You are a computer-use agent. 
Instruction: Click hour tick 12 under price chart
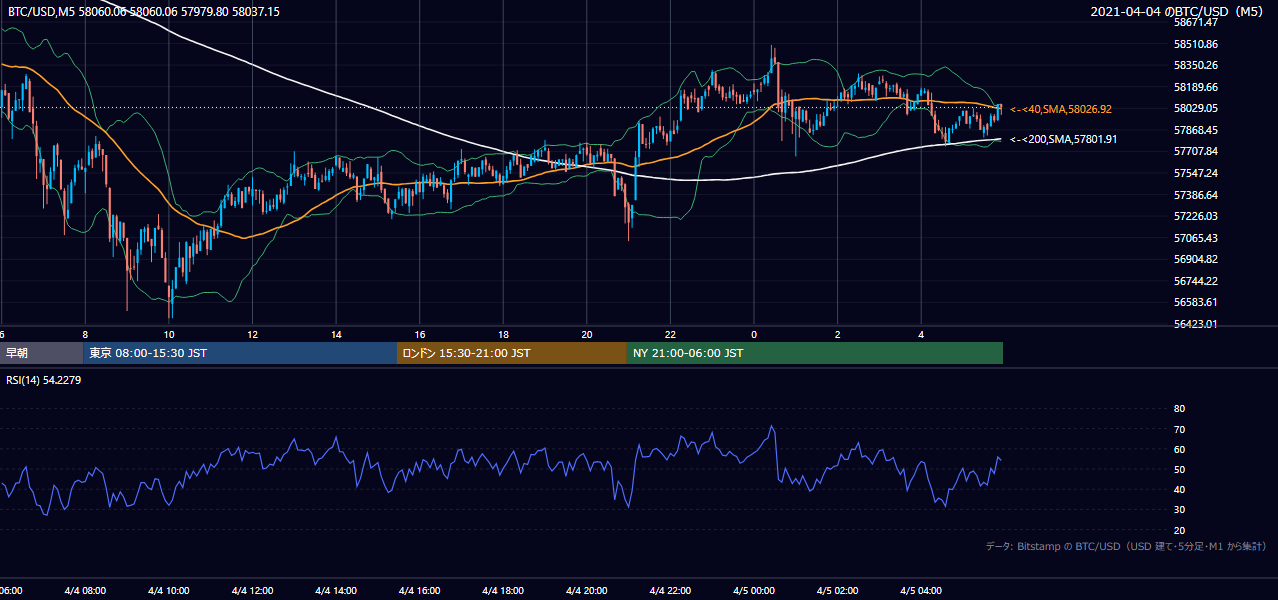pyautogui.click(x=253, y=335)
